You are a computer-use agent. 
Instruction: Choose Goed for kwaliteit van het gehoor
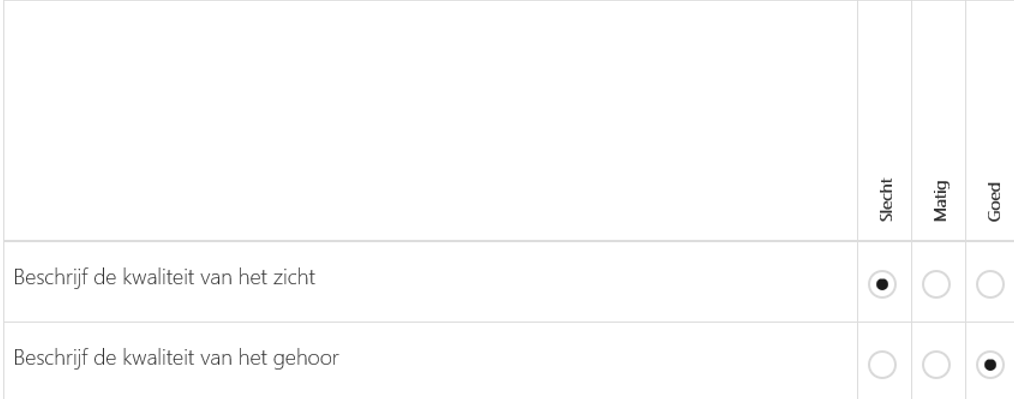990,365
